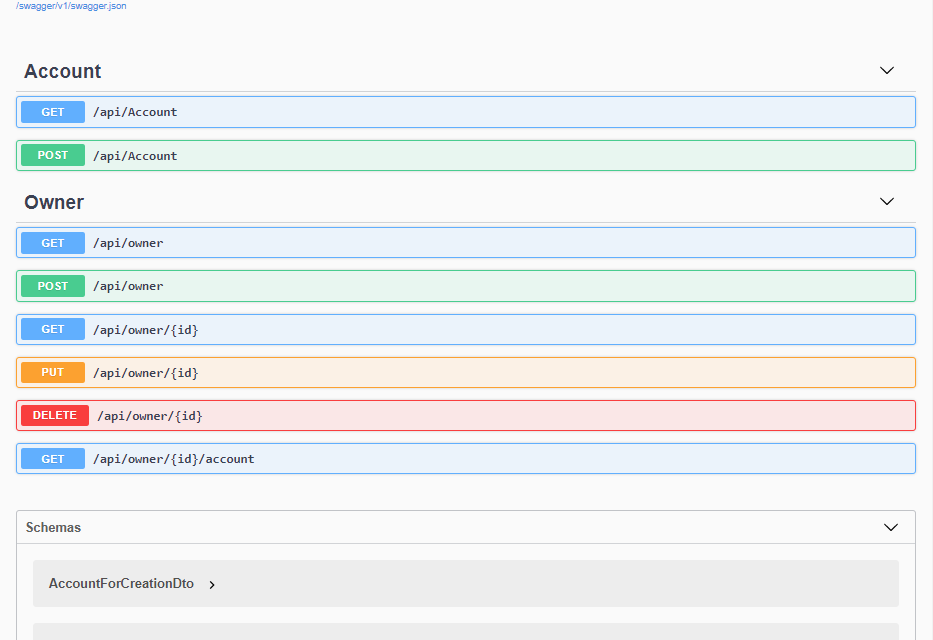Click the GET badge for /api/Account
The height and width of the screenshot is (640, 933).
[x=53, y=112]
